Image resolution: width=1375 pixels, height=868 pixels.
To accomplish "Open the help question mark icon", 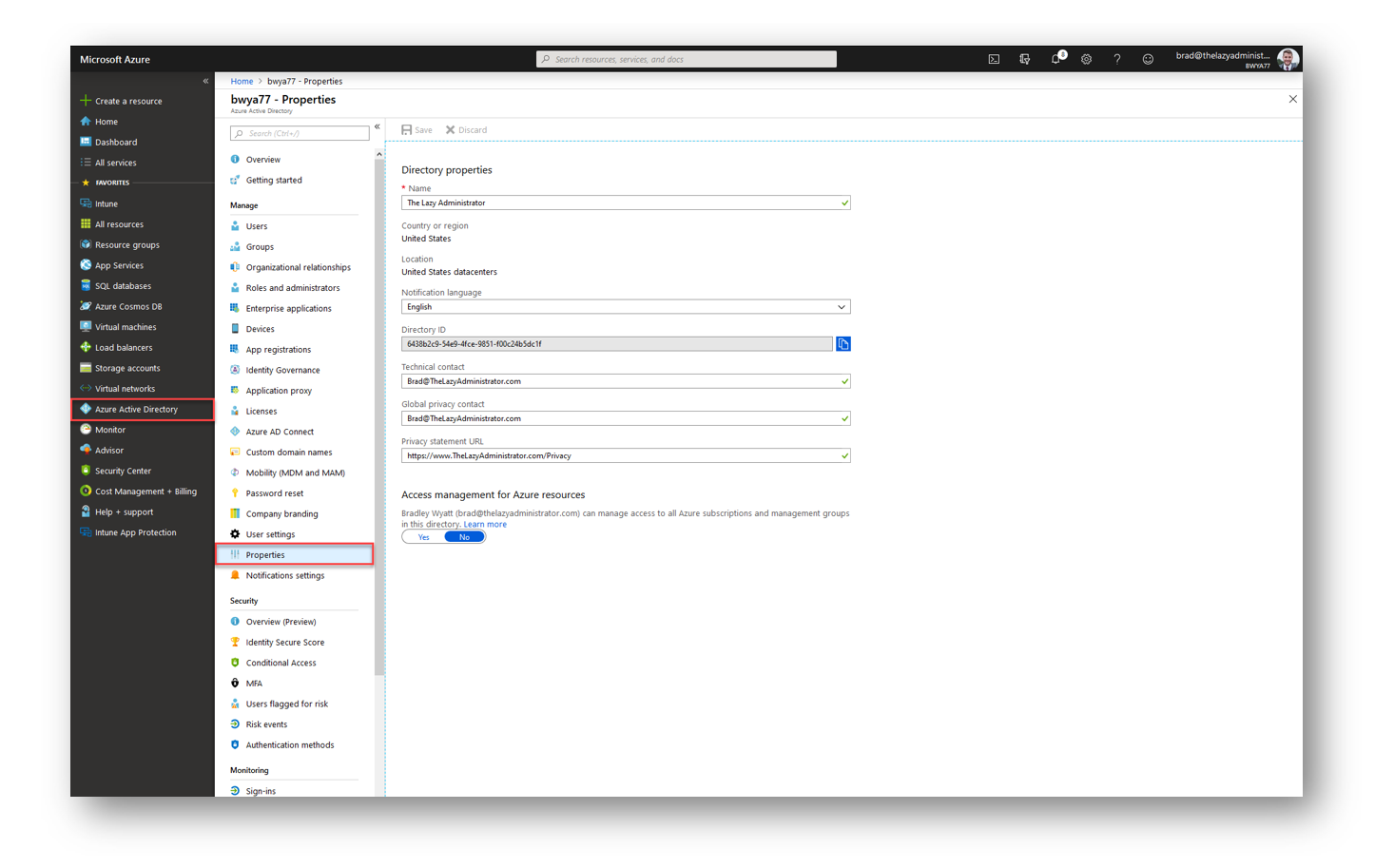I will (1117, 59).
